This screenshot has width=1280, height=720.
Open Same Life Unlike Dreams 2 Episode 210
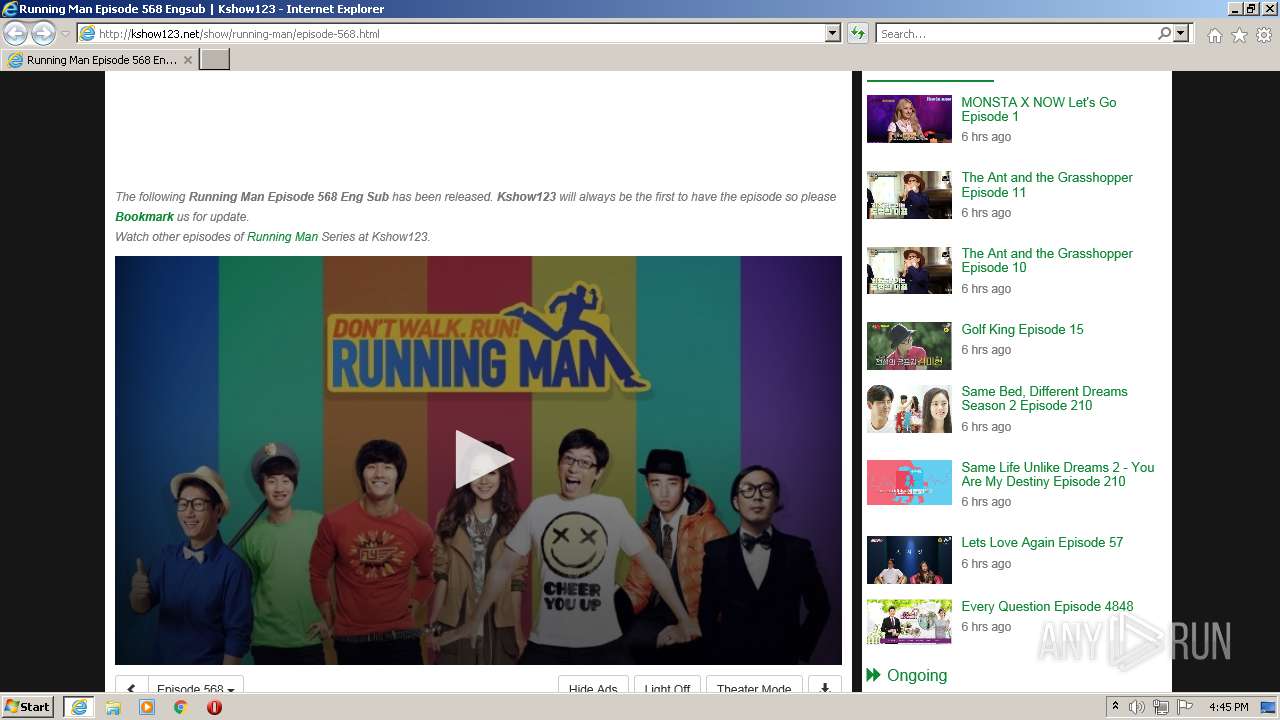(x=1057, y=474)
